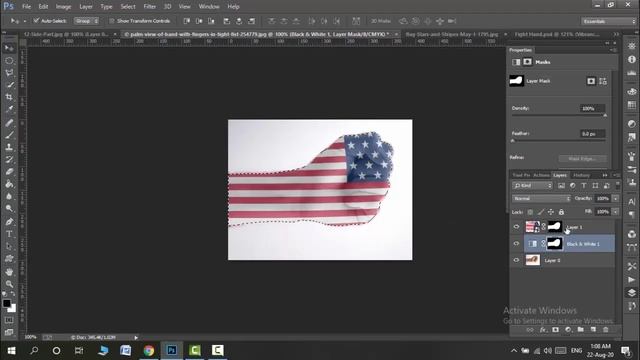The image size is (640, 360).
Task: Select the Eyedropper tool
Action: pos(9,109)
